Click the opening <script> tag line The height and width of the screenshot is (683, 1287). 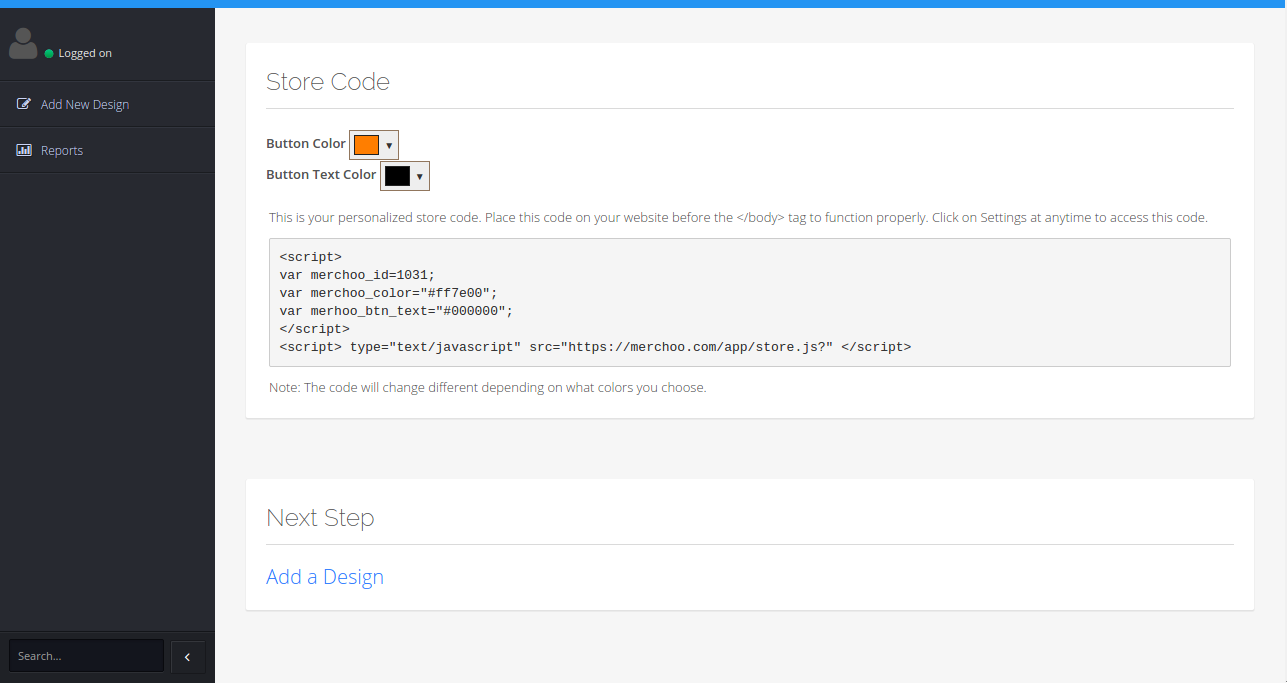click(311, 257)
